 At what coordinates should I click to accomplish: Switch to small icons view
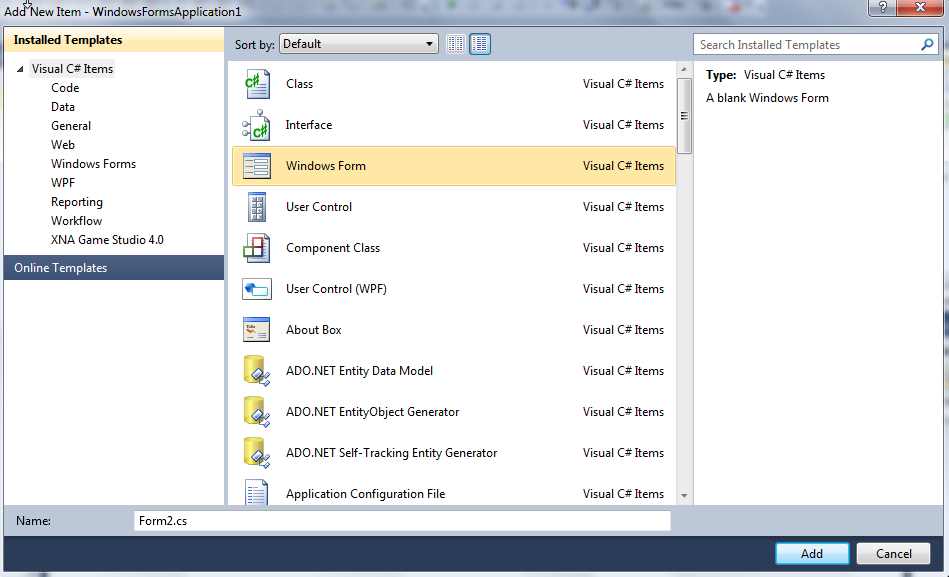coord(456,44)
